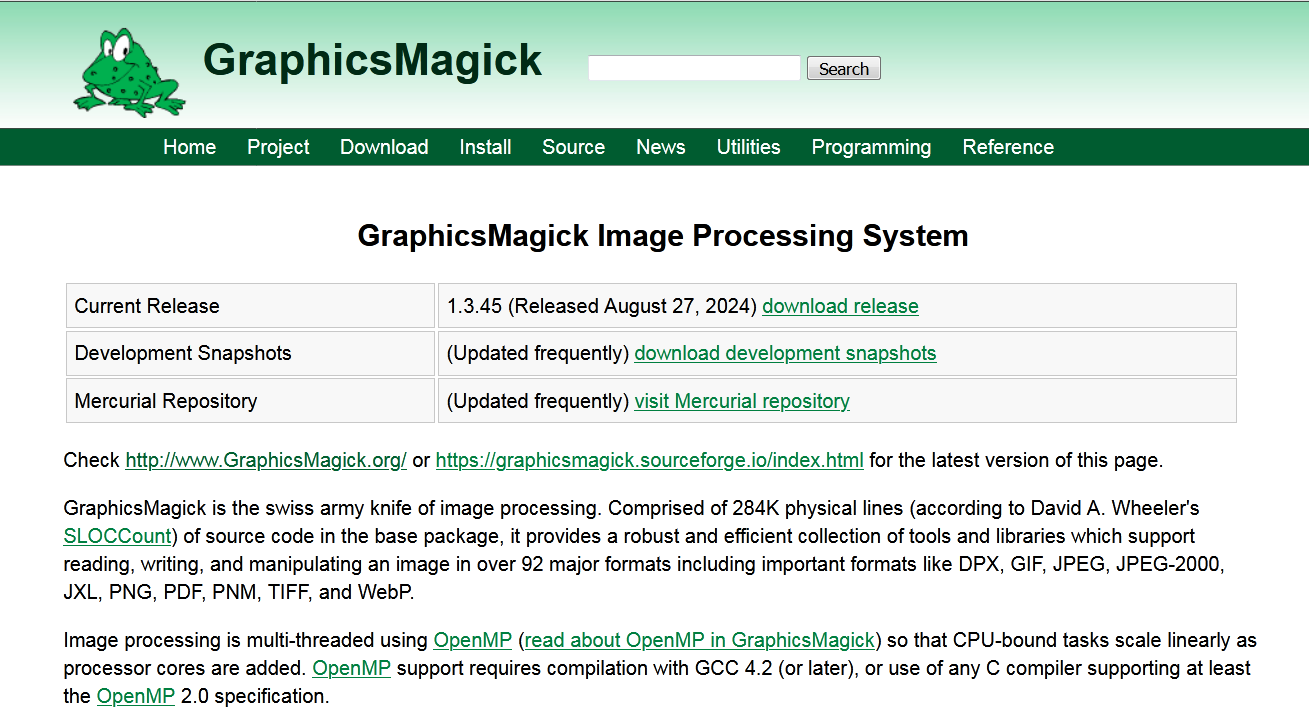
Task: Click the GraphicsMagick frog logo
Action: (128, 70)
